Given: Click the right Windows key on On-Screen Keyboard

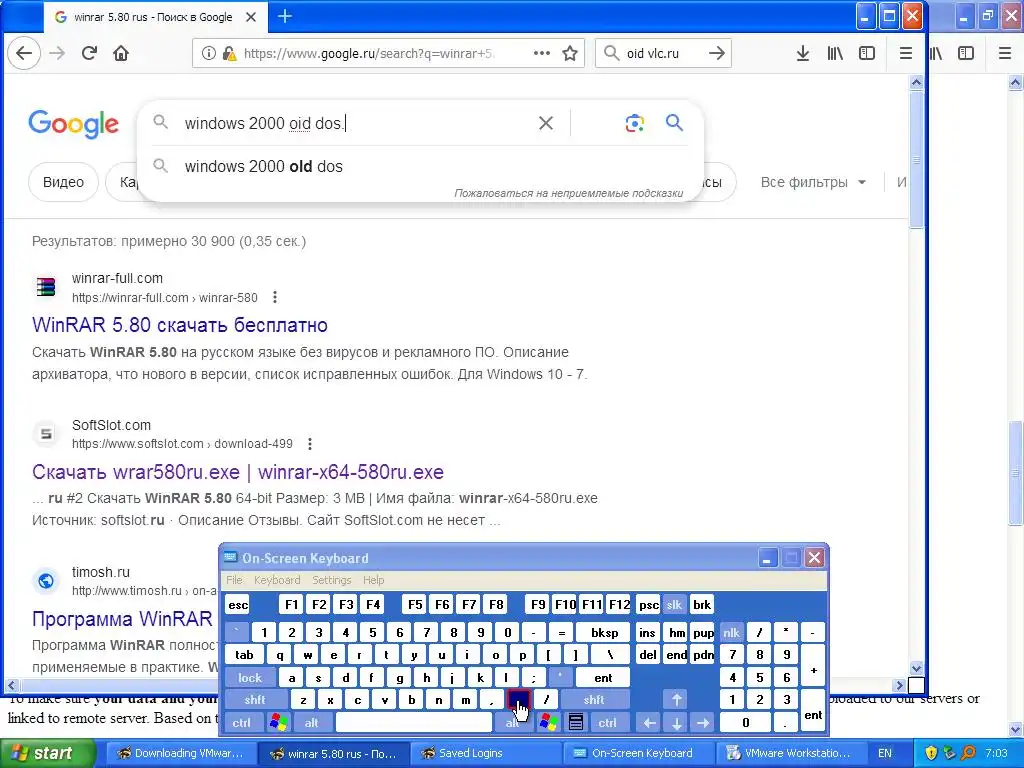Looking at the screenshot, I should pyautogui.click(x=548, y=722).
